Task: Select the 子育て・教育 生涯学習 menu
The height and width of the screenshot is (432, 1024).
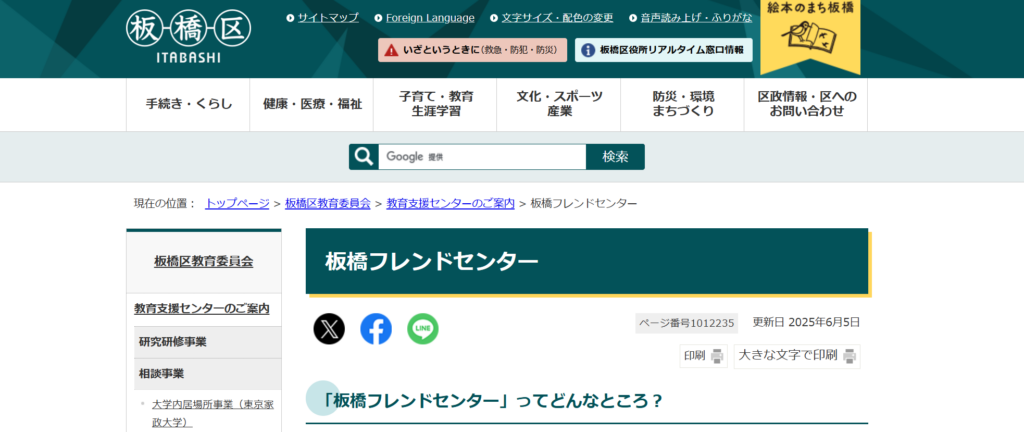Action: click(436, 104)
